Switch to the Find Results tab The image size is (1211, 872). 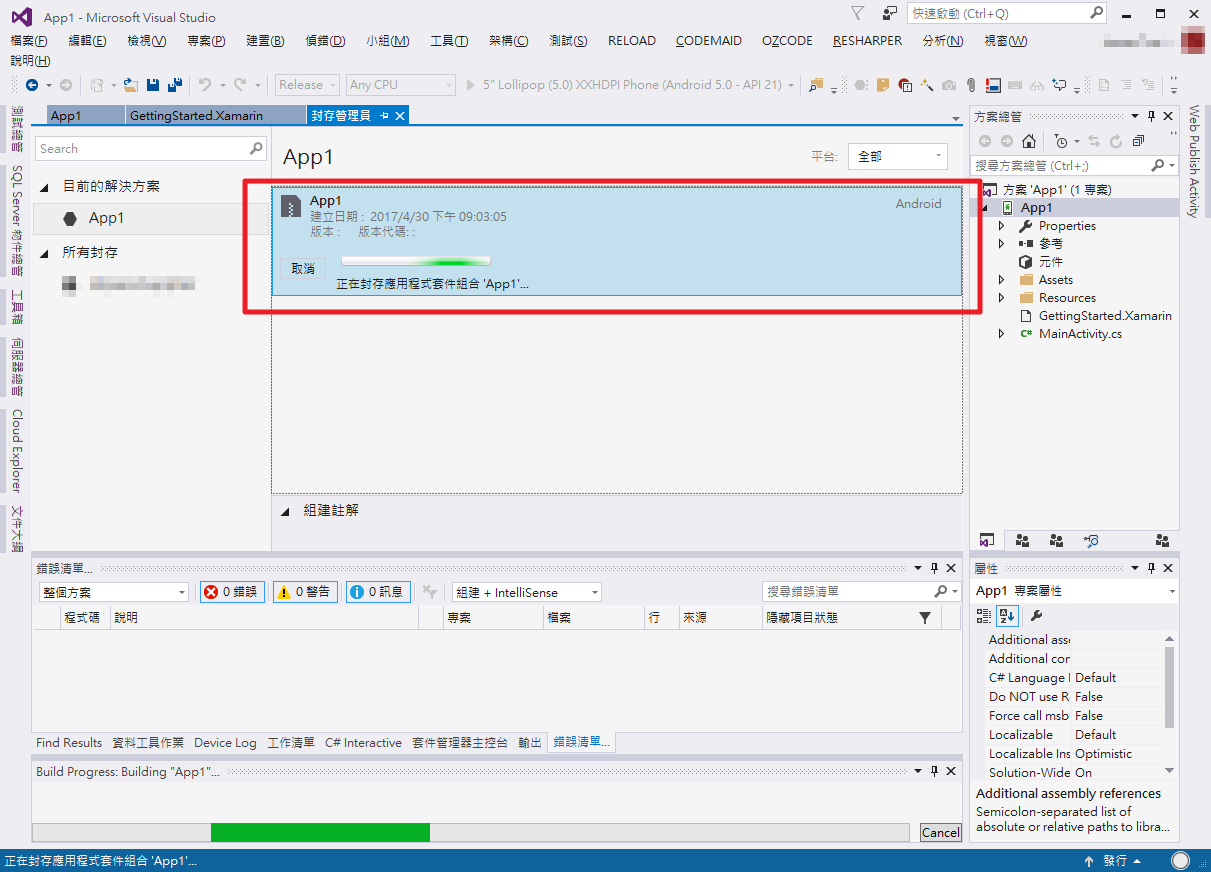(x=69, y=743)
